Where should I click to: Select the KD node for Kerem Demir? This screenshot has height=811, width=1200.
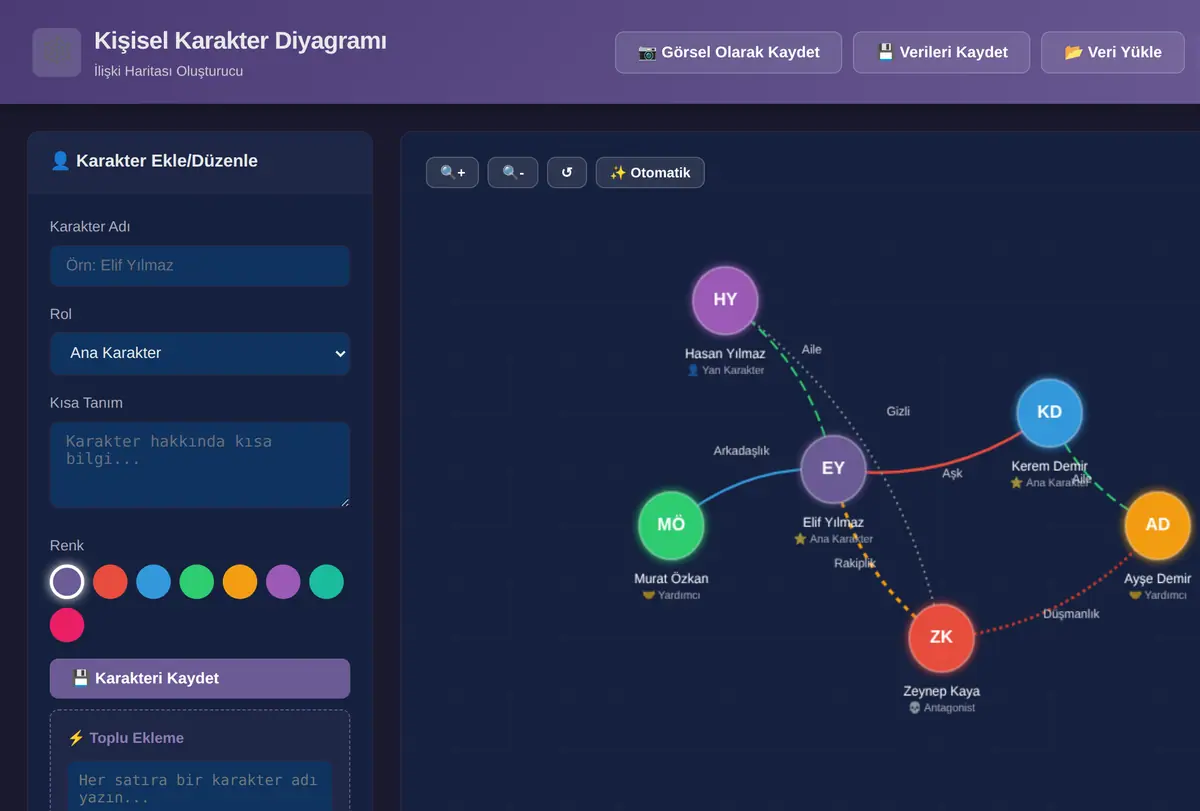click(1049, 412)
